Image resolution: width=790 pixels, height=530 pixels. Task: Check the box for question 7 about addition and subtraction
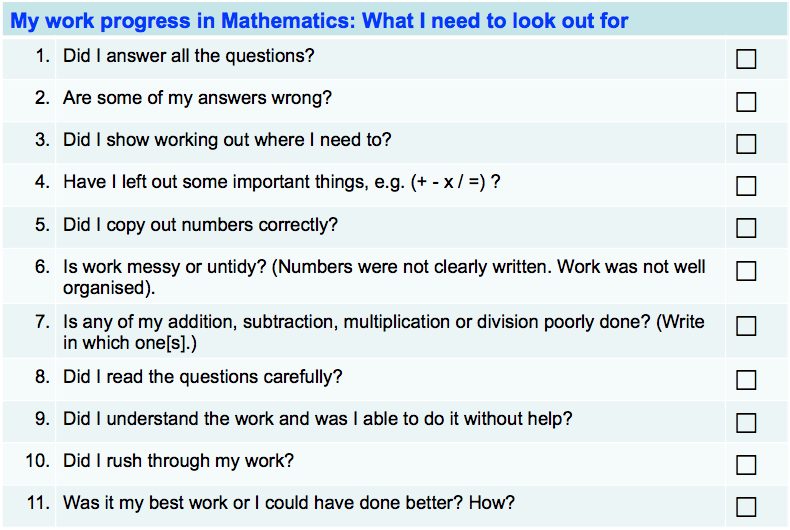(746, 326)
